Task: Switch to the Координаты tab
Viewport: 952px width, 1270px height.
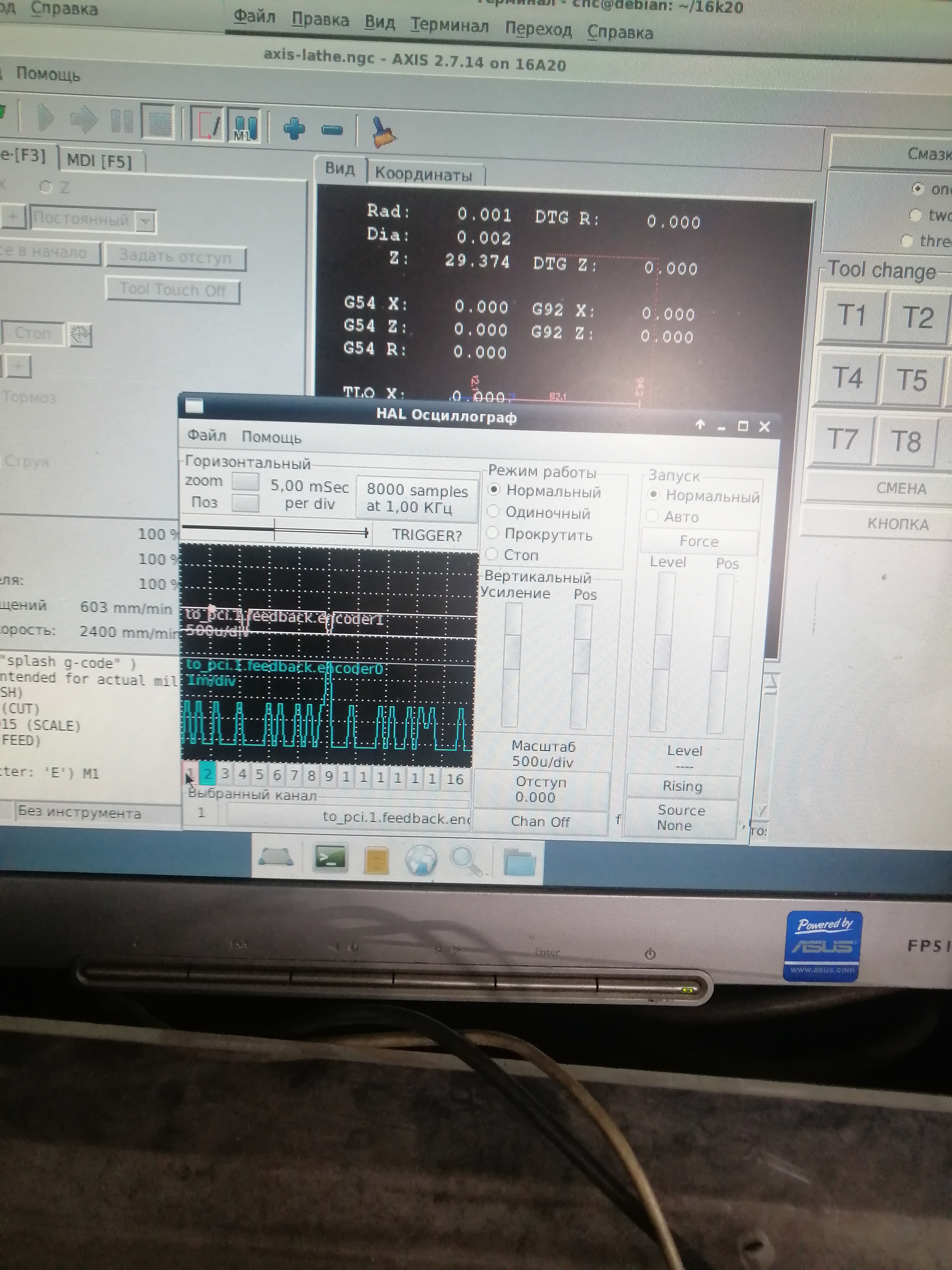Action: click(423, 174)
